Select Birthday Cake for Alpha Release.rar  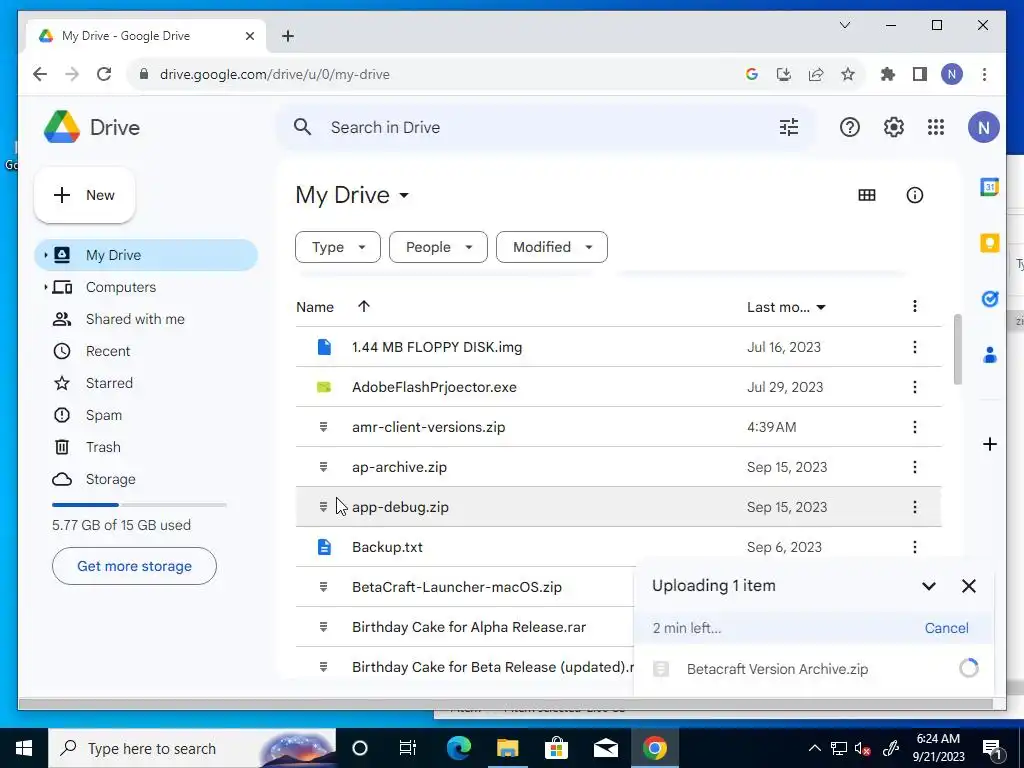[x=465, y=627]
